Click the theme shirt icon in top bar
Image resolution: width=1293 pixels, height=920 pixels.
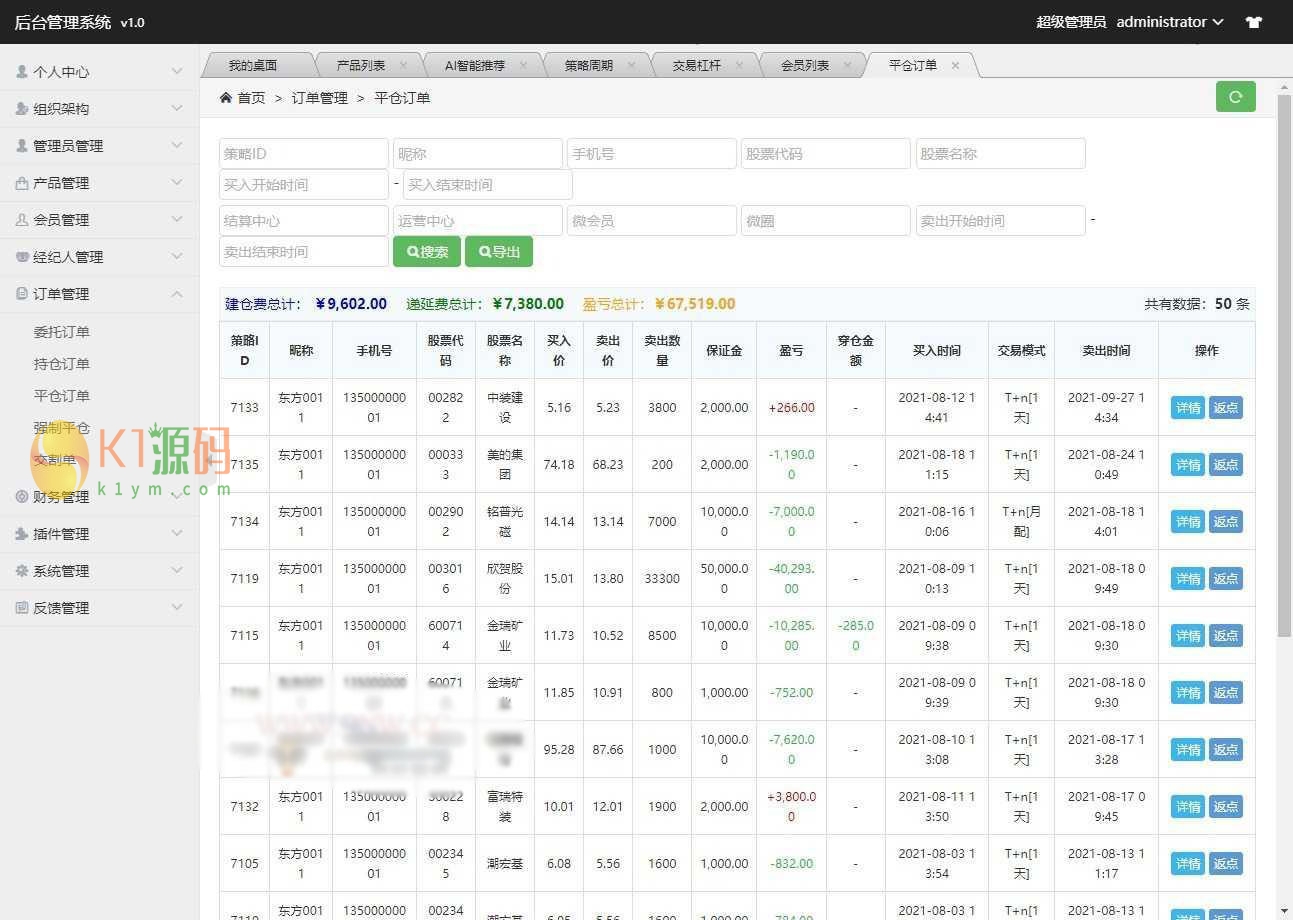click(1253, 21)
